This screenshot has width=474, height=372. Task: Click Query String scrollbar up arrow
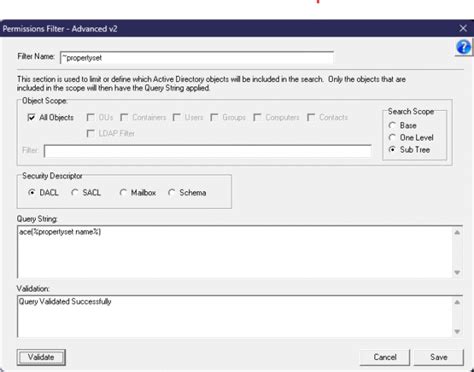tap(457, 232)
